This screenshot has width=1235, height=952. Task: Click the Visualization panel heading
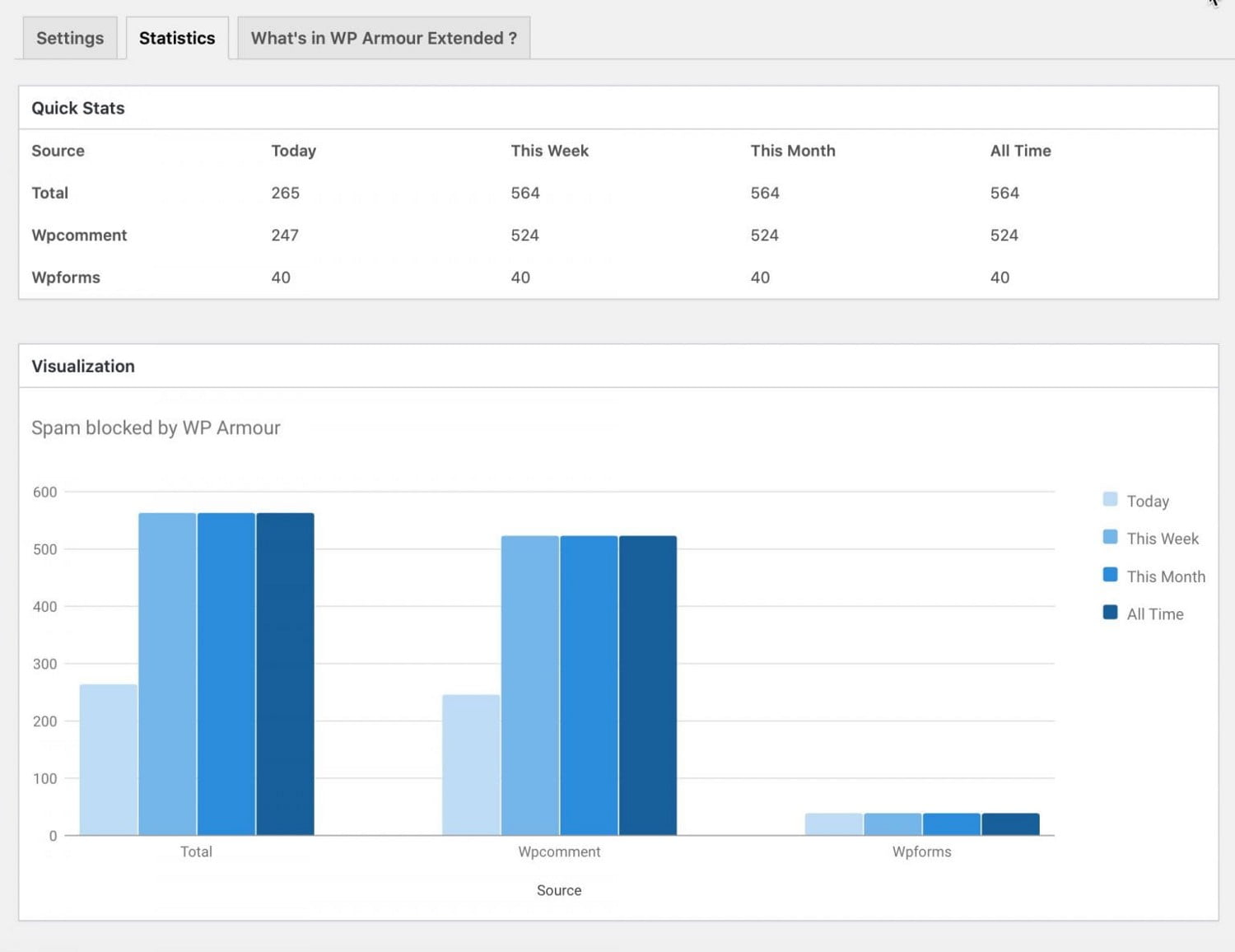pos(83,366)
